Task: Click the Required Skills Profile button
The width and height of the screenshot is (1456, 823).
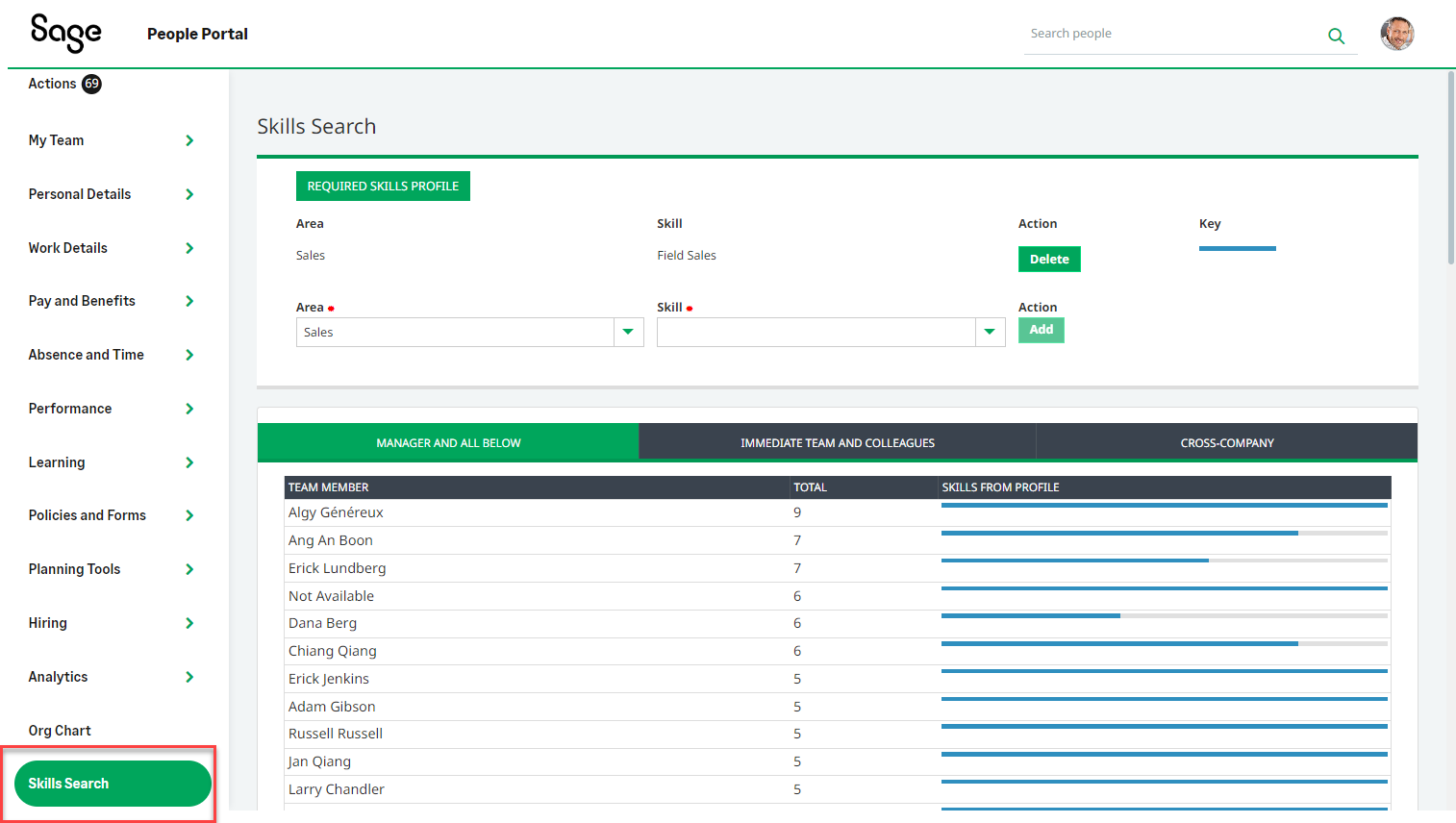Action: point(383,186)
